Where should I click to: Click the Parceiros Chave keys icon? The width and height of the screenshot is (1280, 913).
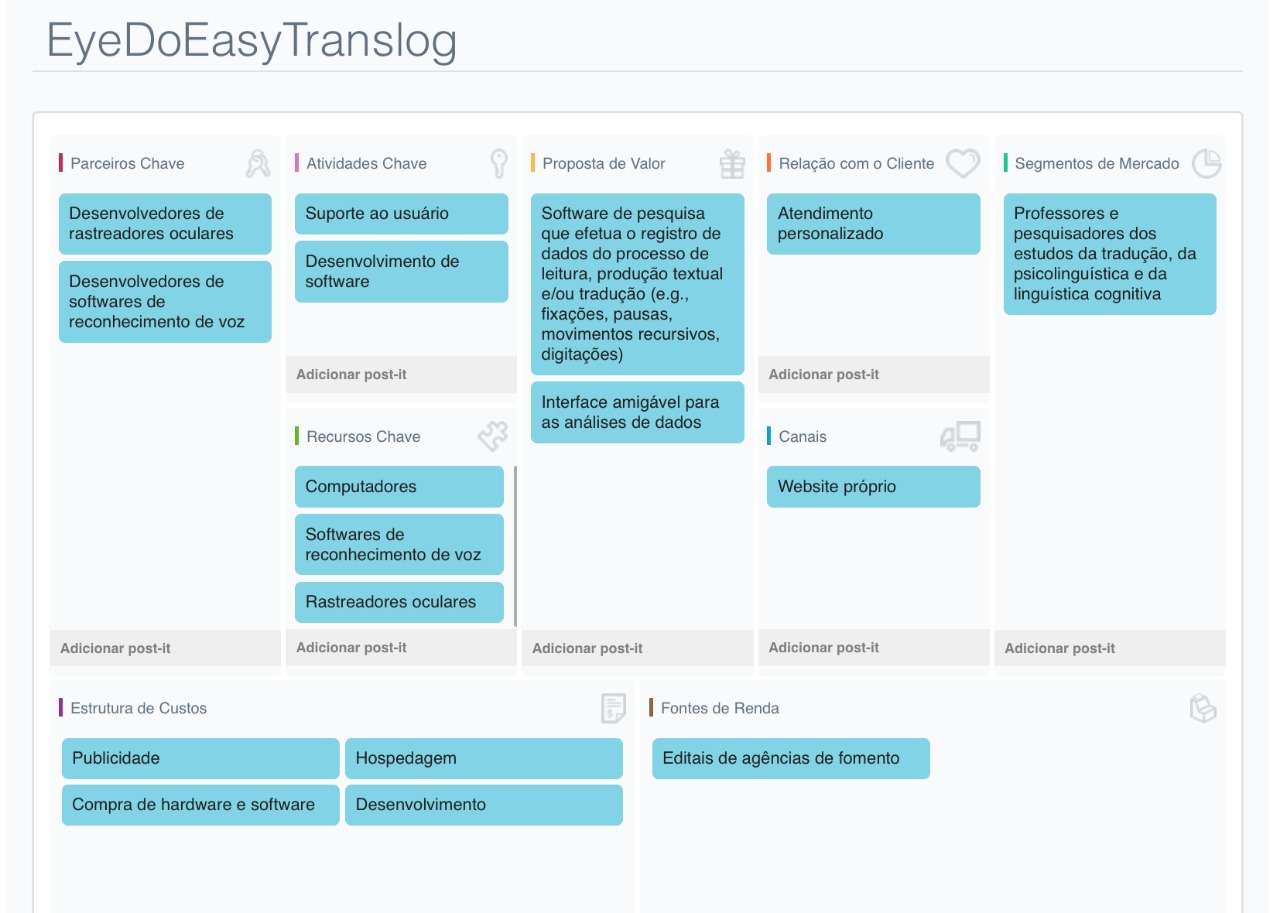258,163
